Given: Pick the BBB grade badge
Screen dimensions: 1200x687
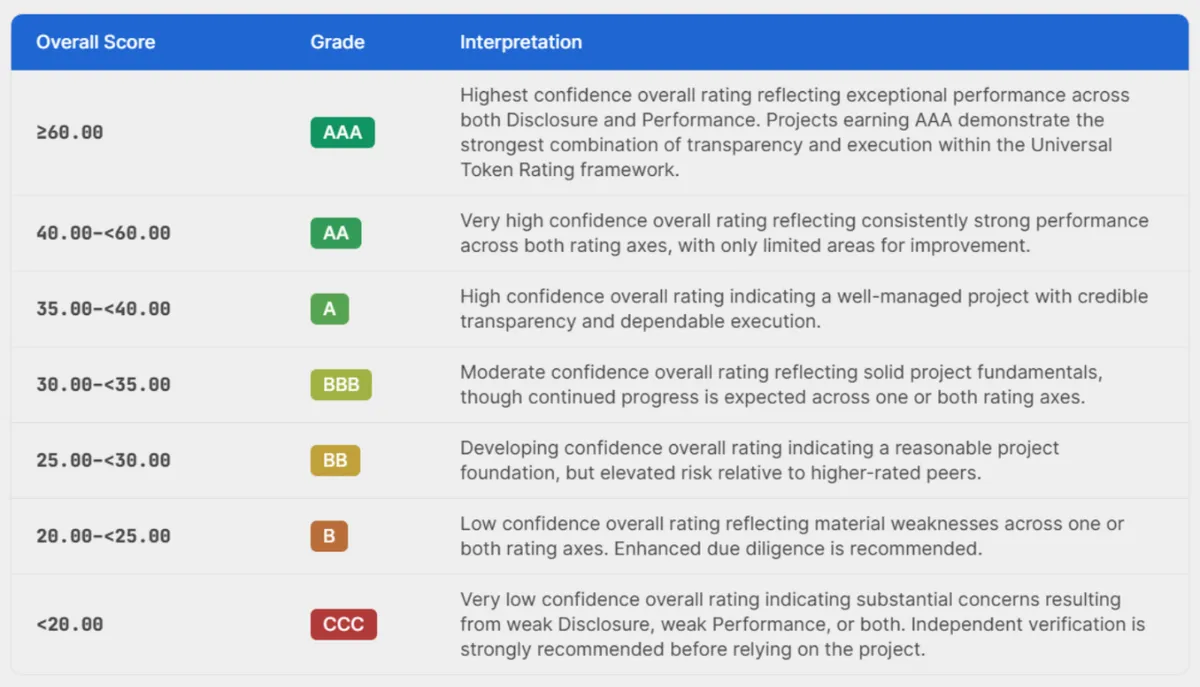Looking at the screenshot, I should click(341, 384).
